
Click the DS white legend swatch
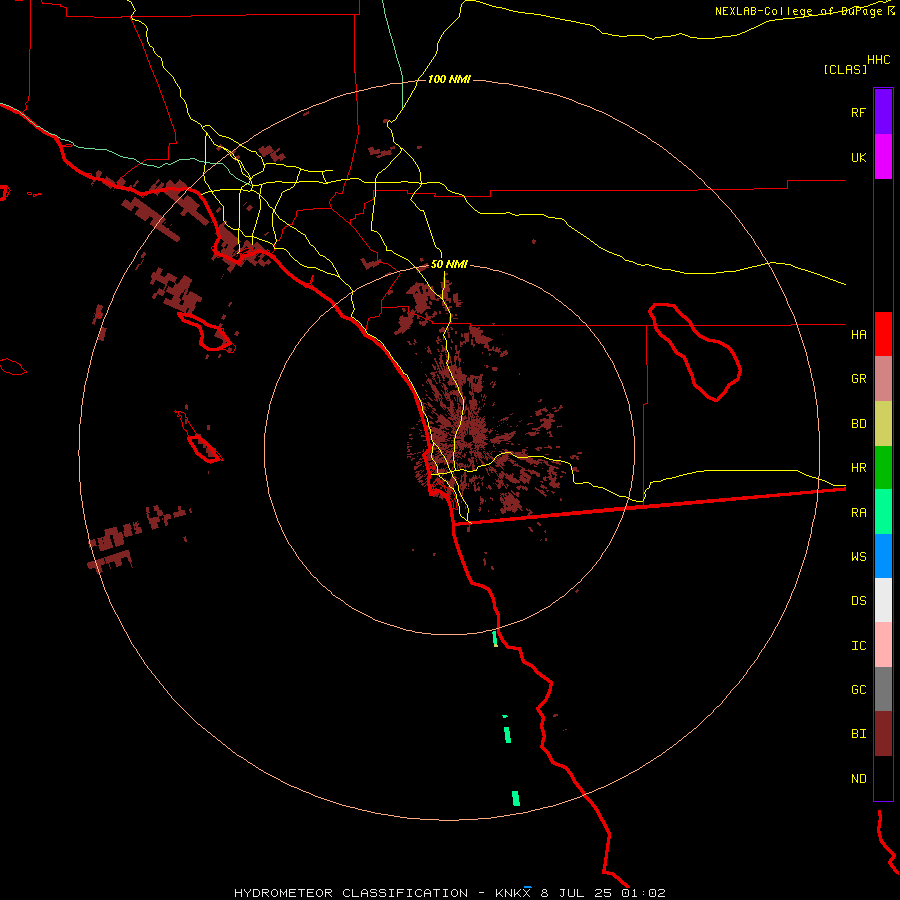click(883, 600)
